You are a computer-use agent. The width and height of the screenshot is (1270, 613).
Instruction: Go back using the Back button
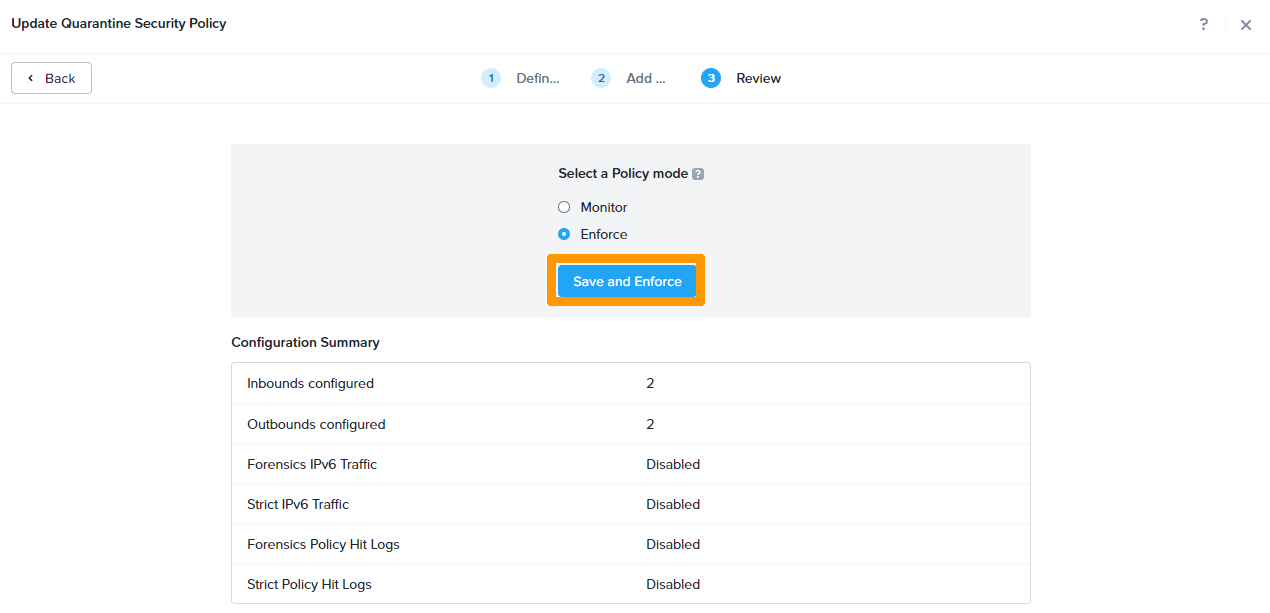pyautogui.click(x=51, y=77)
